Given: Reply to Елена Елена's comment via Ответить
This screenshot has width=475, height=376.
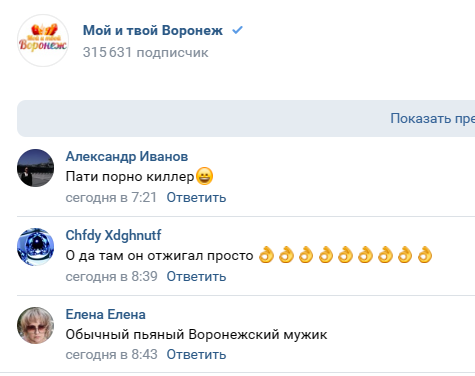Looking at the screenshot, I should tap(196, 354).
